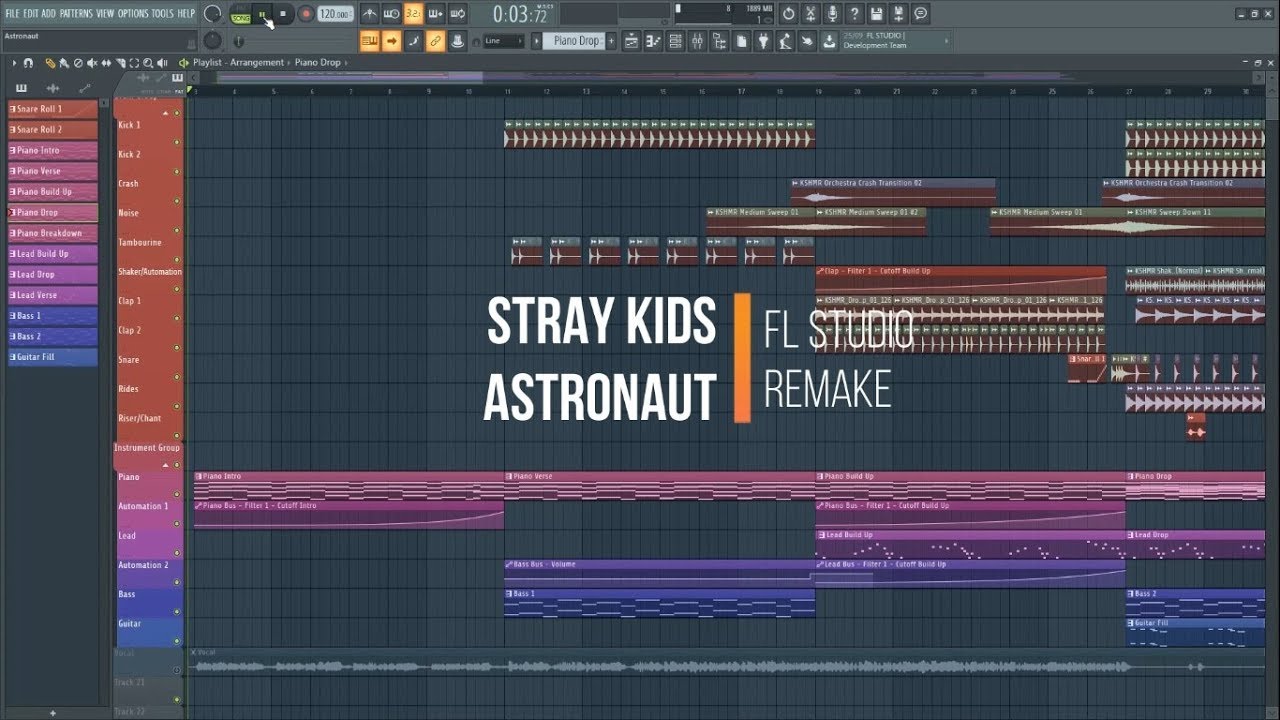Click the pause playback button
1280x720 pixels.
[262, 14]
